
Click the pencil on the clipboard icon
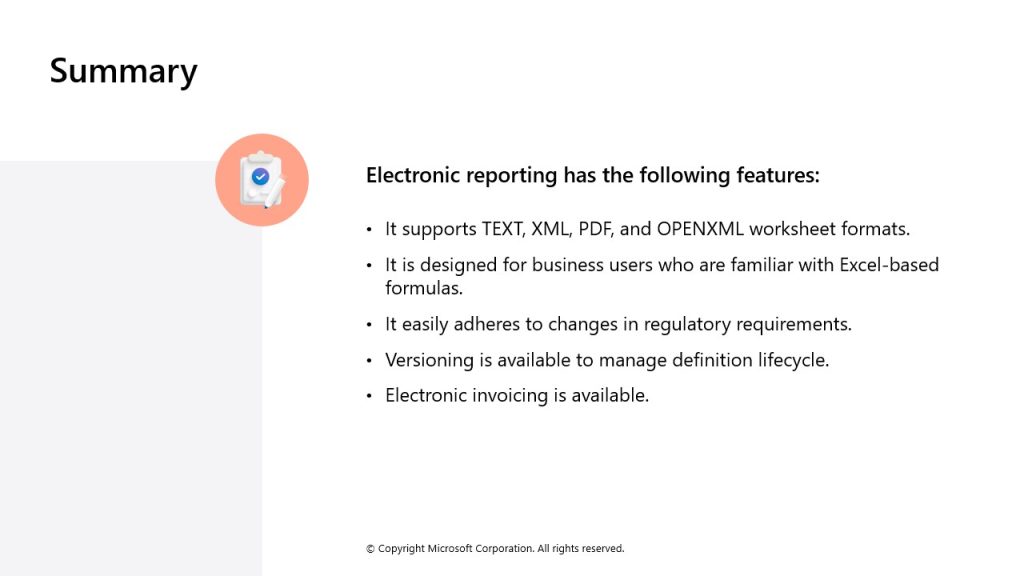[275, 193]
